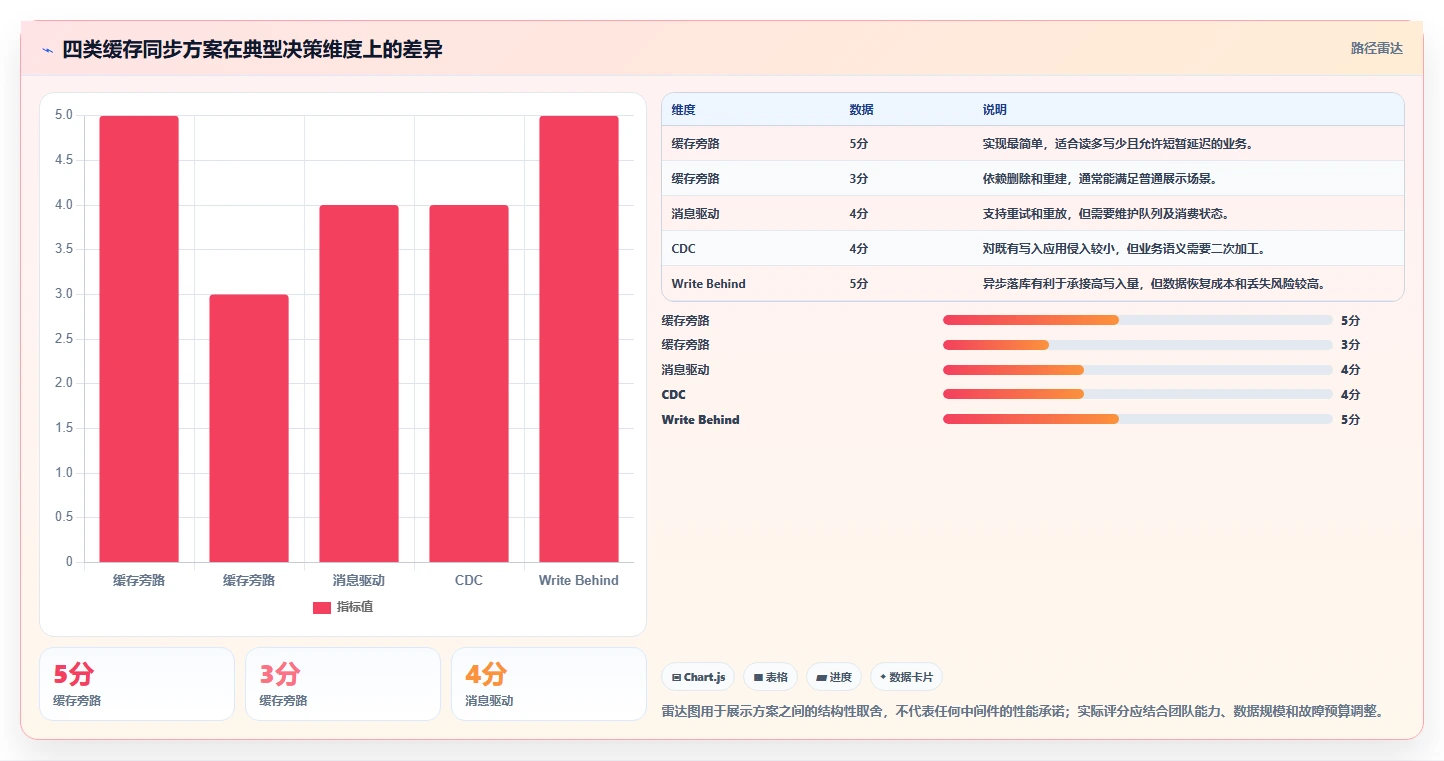
Task: Click the CDC progress bar
Action: click(1138, 394)
